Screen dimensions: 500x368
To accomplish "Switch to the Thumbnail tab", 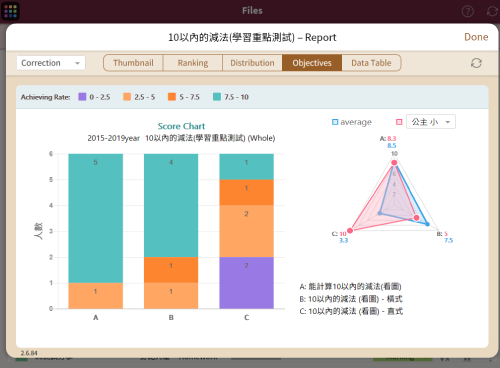I will pos(133,63).
